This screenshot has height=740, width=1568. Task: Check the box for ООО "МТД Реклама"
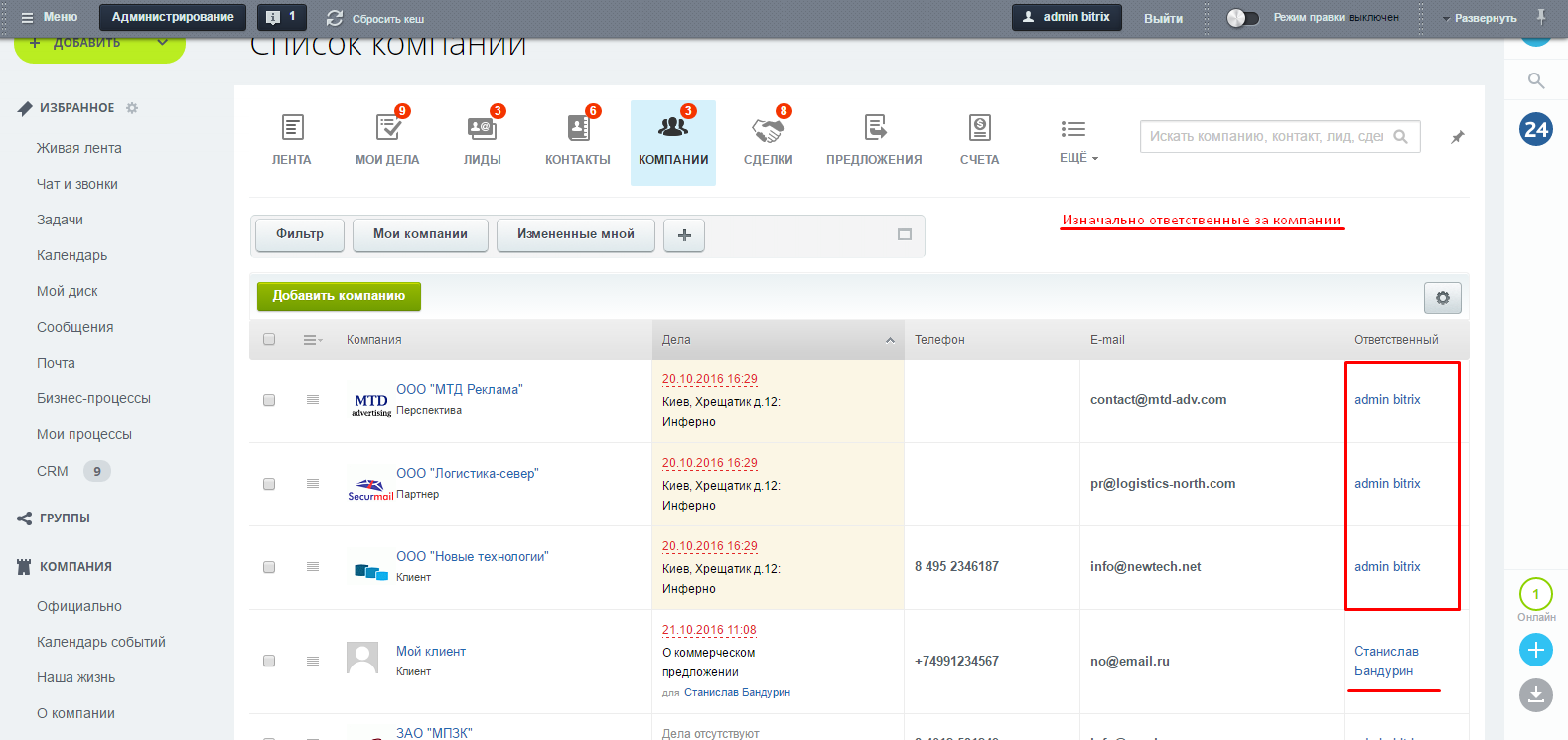[x=269, y=400]
